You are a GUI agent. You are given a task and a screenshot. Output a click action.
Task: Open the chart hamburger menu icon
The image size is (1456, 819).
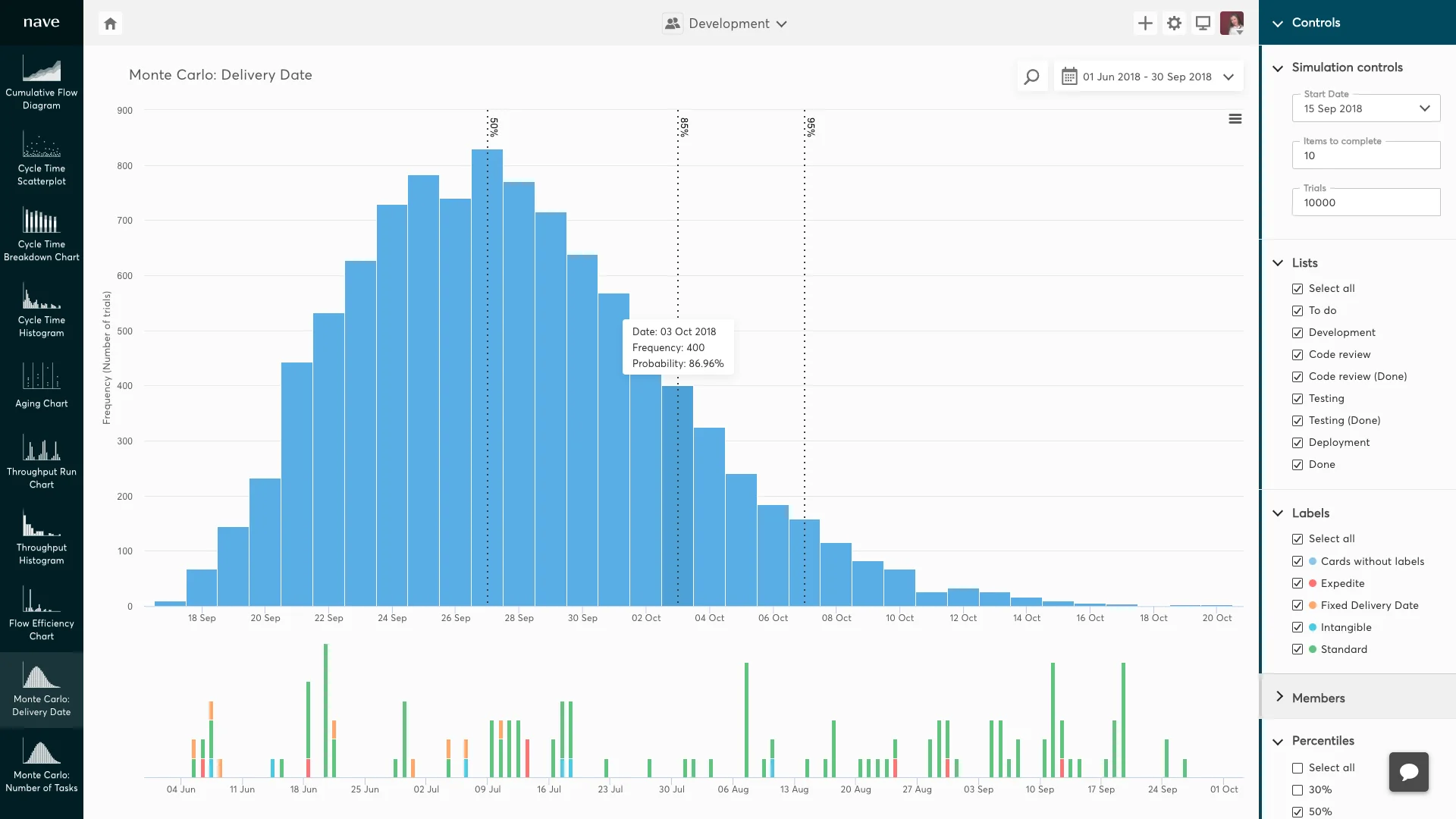[1235, 119]
